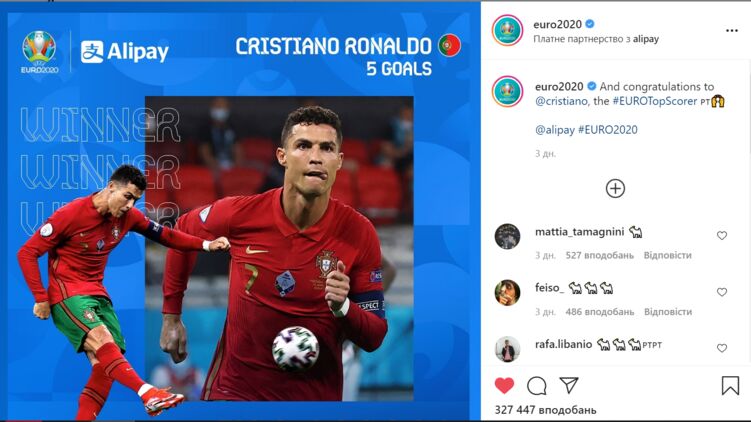Like mattia_tamagnini's comment
This screenshot has height=422, width=751.
pos(721,235)
